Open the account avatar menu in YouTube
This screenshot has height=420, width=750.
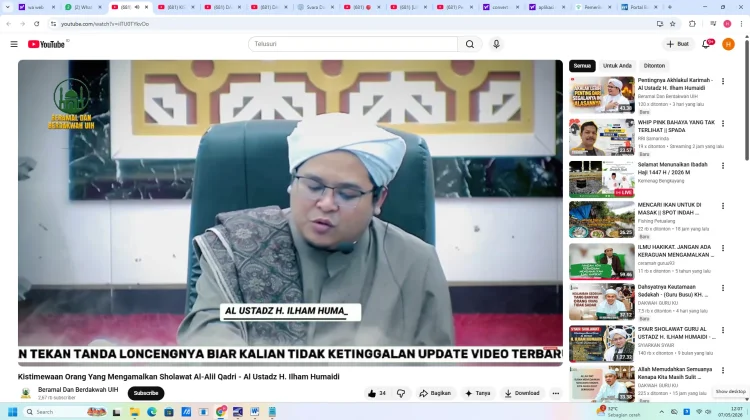point(728,44)
